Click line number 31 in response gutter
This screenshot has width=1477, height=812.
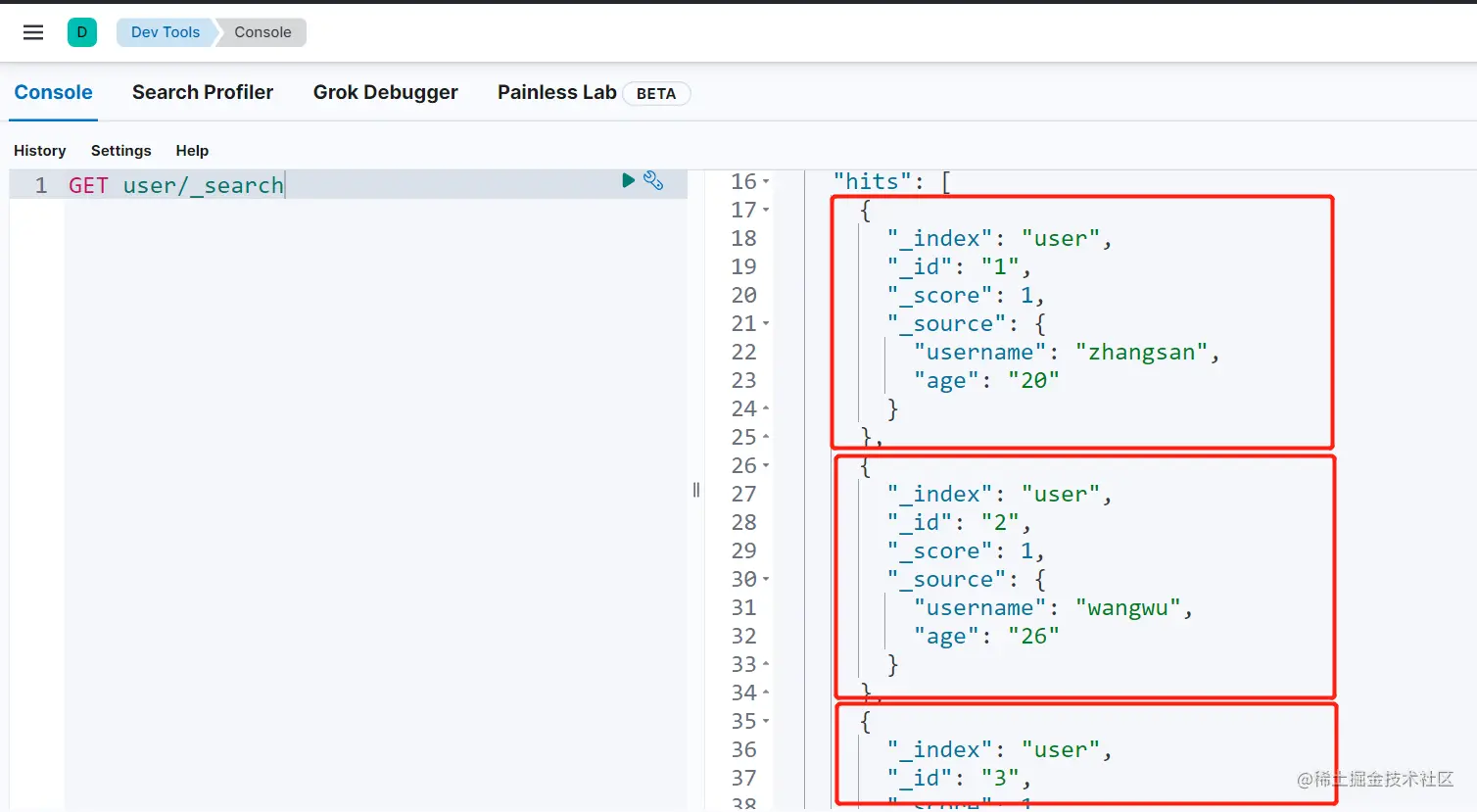[x=744, y=608]
